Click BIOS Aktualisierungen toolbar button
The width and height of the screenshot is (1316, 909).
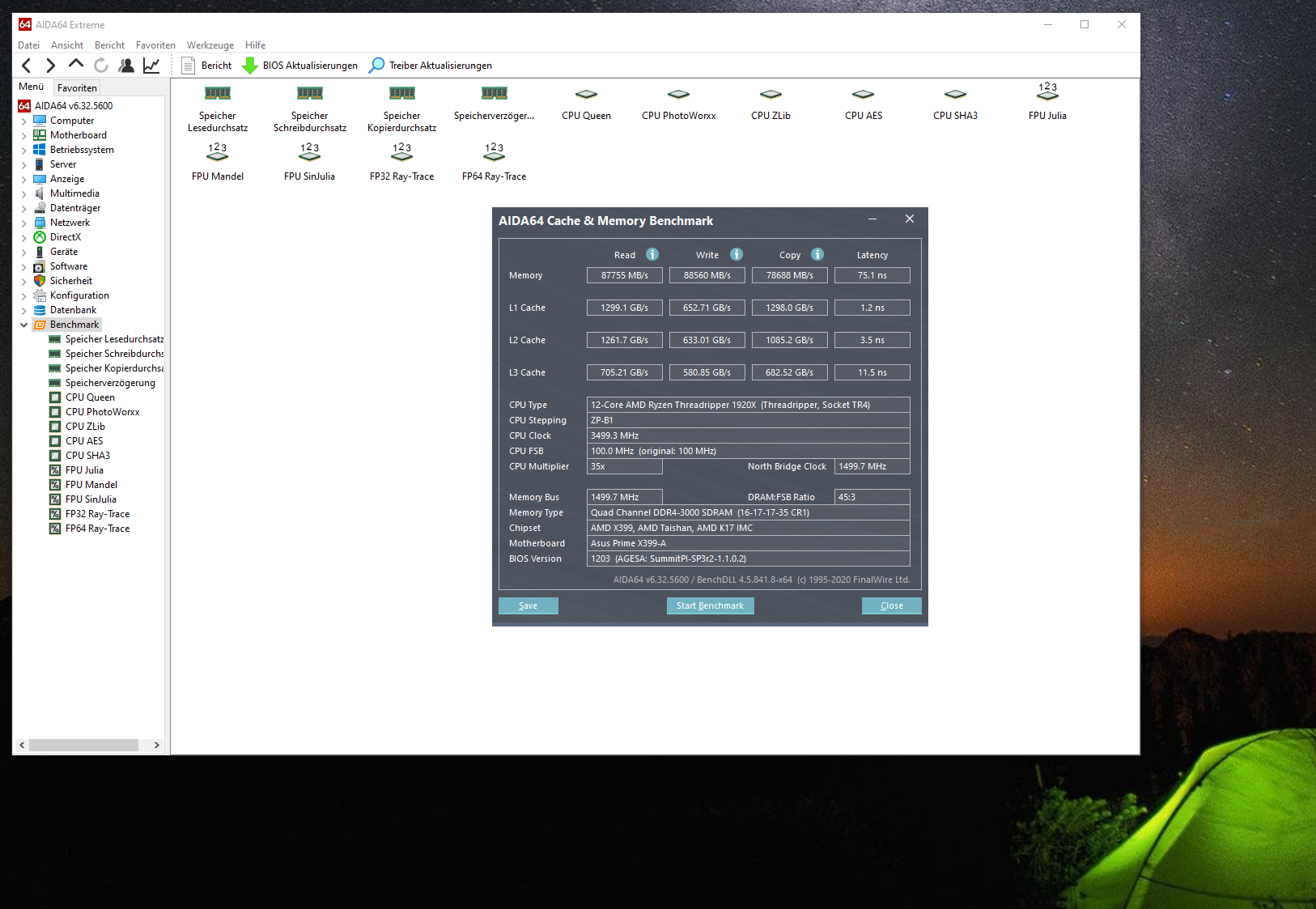pyautogui.click(x=300, y=66)
